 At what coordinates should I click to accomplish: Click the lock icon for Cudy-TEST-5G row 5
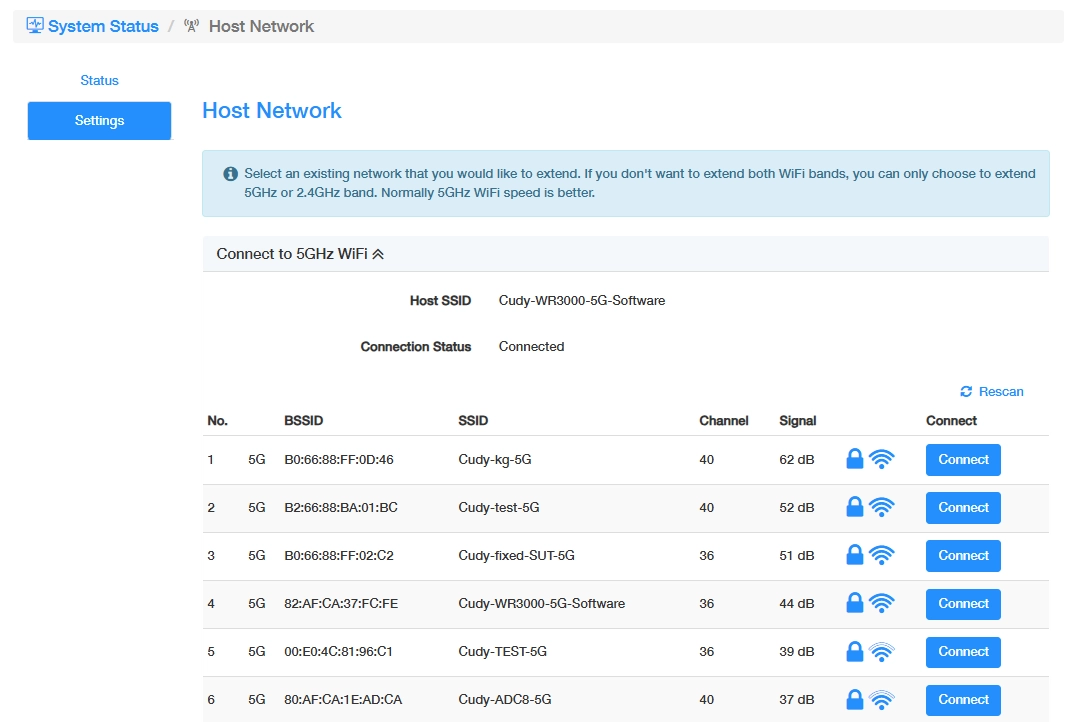pos(854,651)
